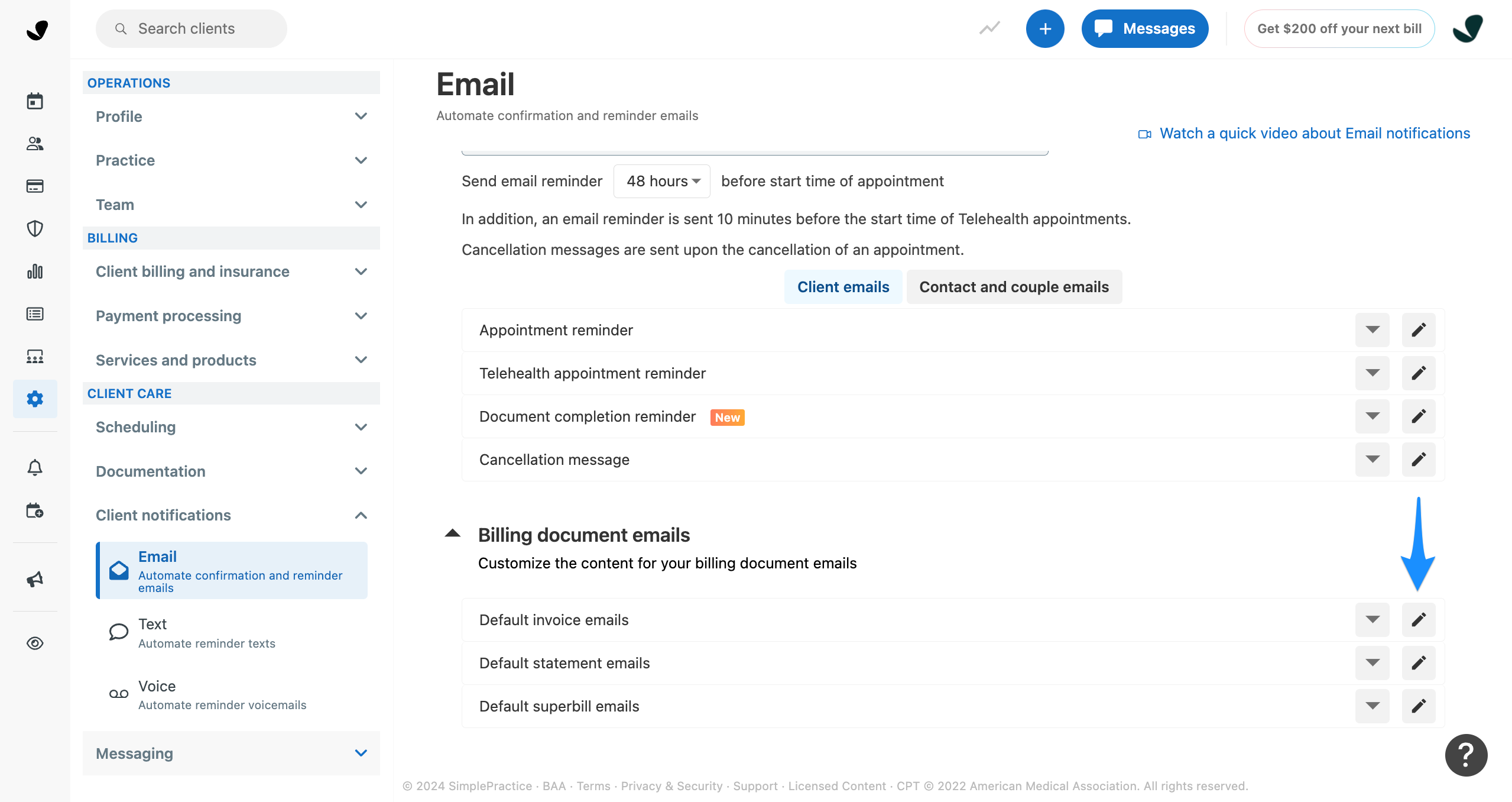Expand the Messaging menu
The image size is (1512, 802).
click(231, 754)
